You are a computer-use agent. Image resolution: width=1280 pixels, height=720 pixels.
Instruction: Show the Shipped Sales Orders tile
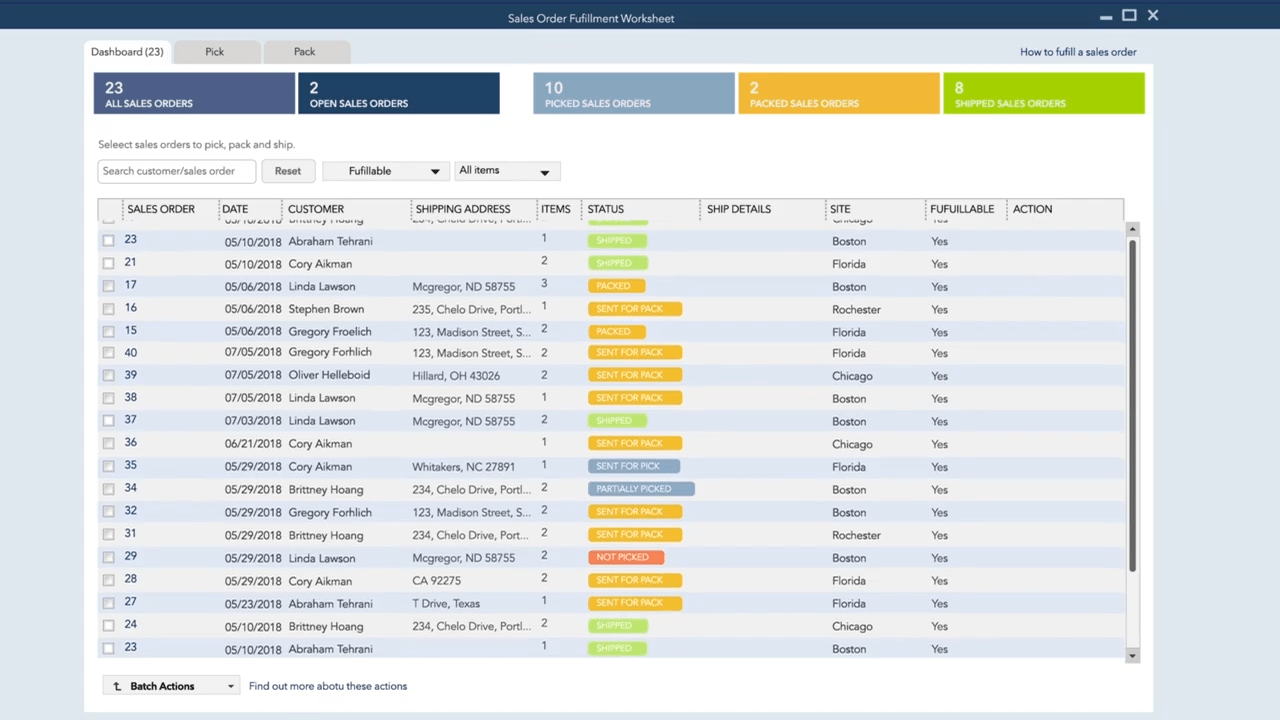click(1043, 93)
